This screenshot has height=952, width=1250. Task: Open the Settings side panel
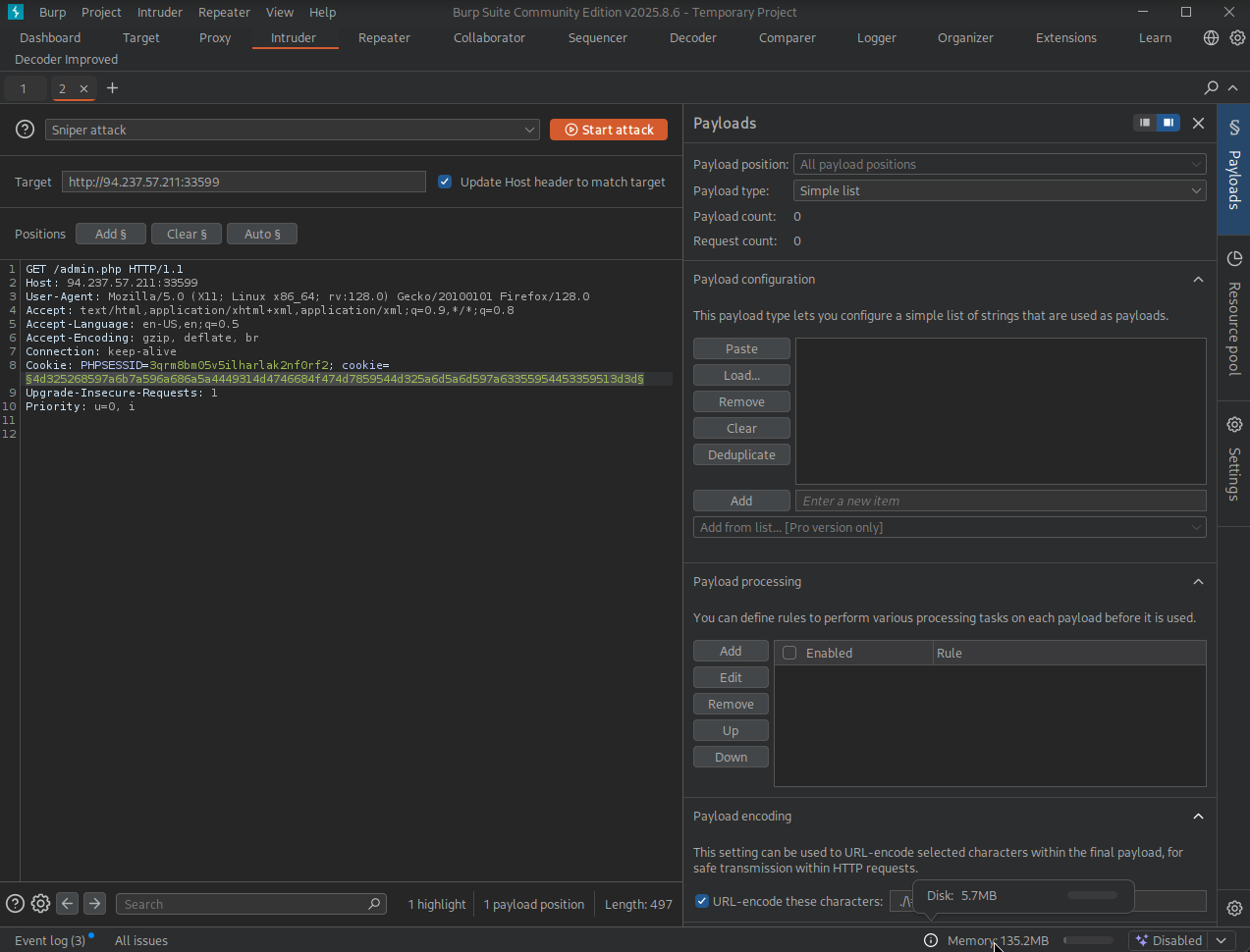point(1234,459)
